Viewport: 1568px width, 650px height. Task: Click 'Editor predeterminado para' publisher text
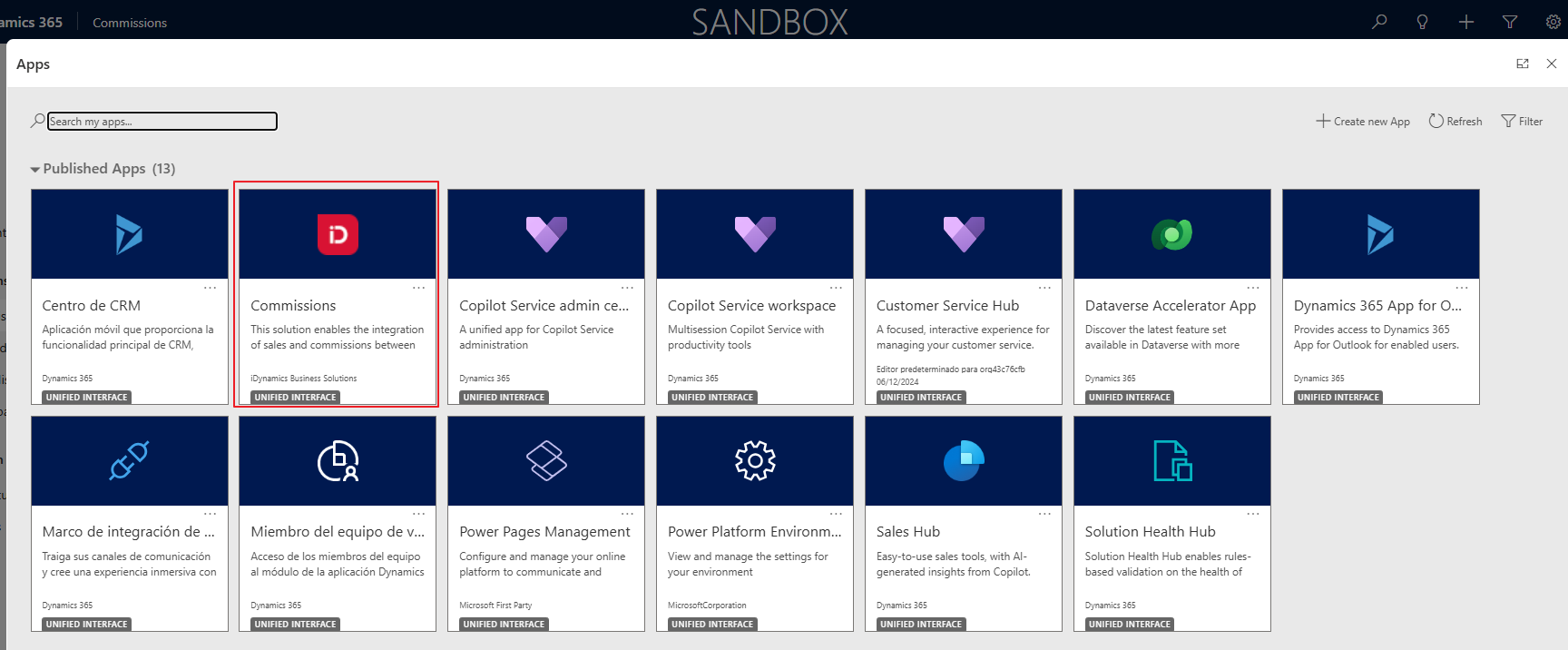pyautogui.click(x=951, y=369)
